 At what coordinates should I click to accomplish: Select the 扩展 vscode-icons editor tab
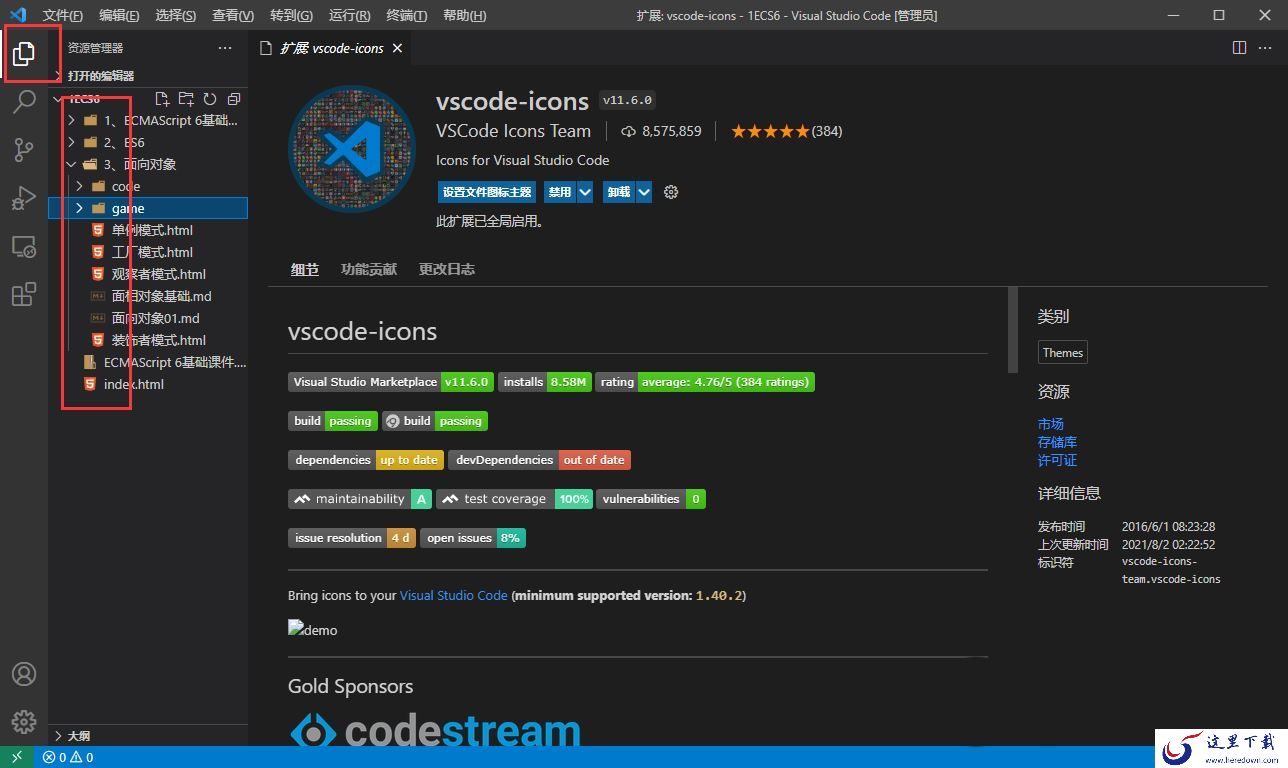(333, 48)
